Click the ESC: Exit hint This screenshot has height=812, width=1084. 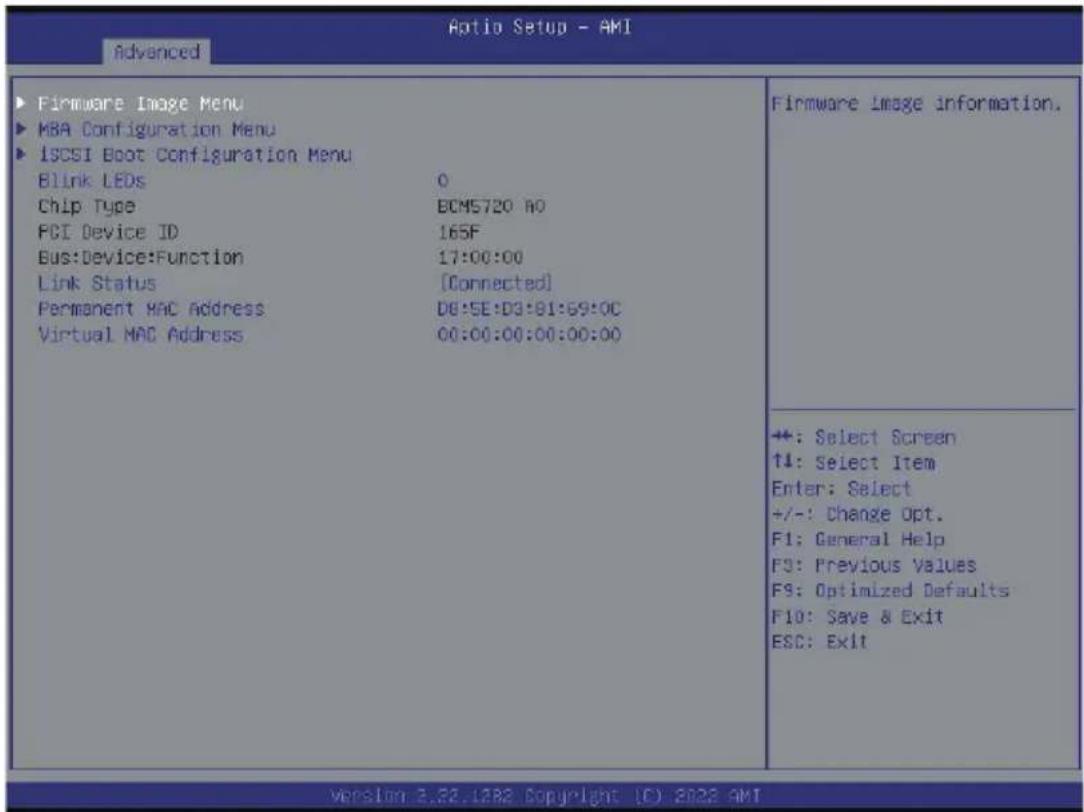click(819, 642)
